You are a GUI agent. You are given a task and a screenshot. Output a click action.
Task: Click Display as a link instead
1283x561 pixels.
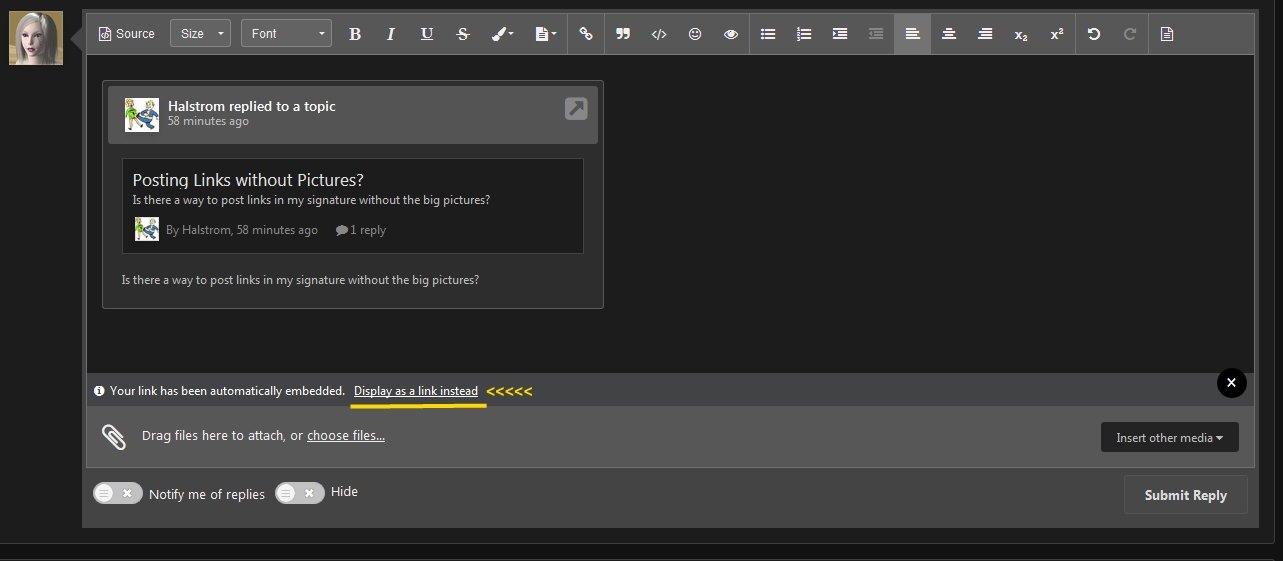(x=416, y=391)
